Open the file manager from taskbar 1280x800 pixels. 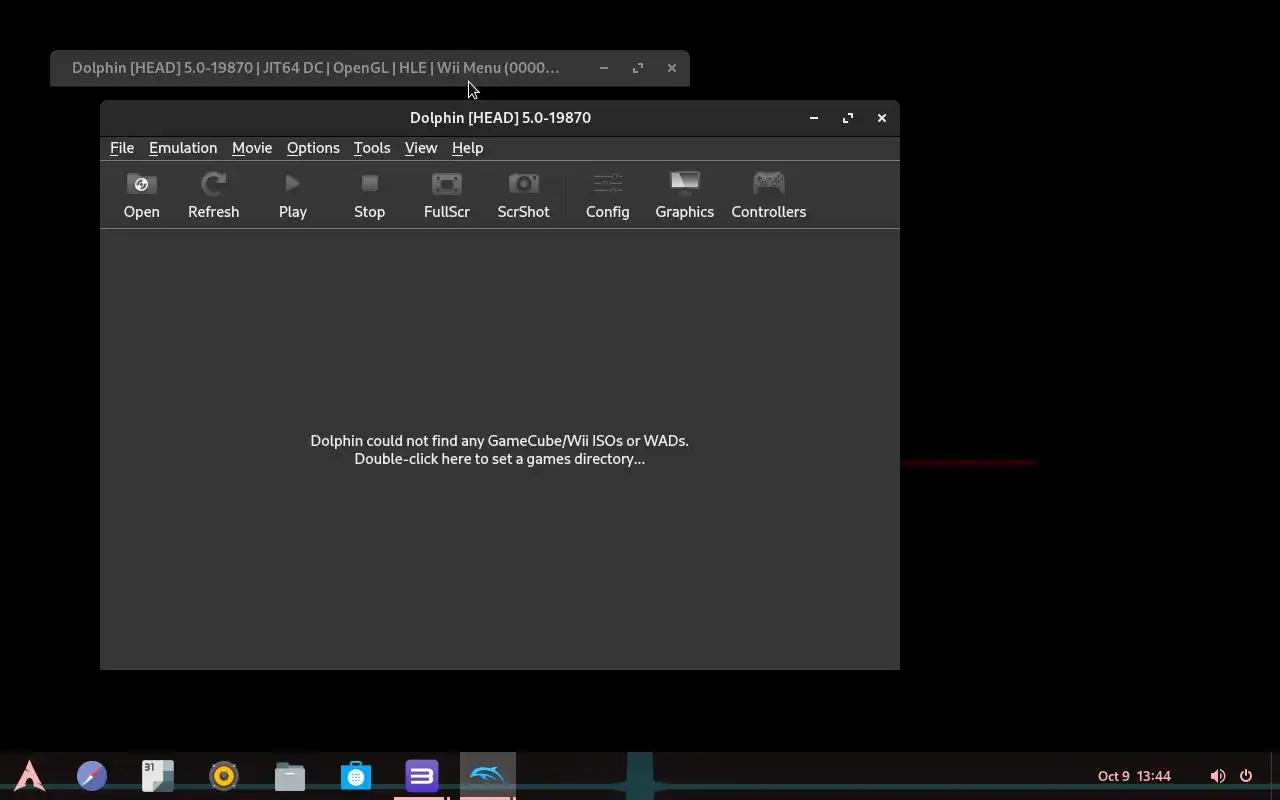click(290, 776)
